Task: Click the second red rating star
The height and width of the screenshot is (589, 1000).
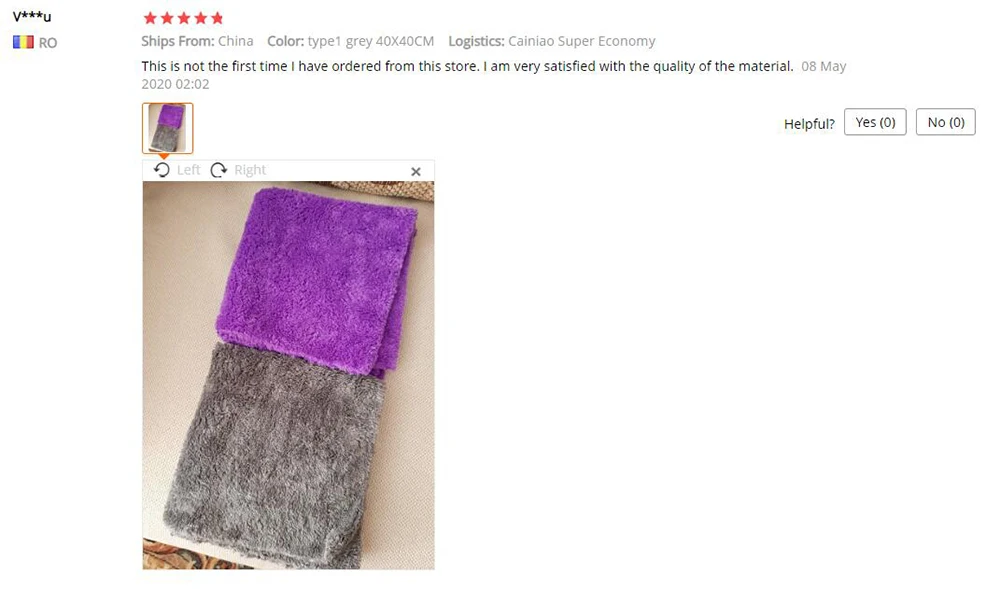Action: pyautogui.click(x=167, y=18)
